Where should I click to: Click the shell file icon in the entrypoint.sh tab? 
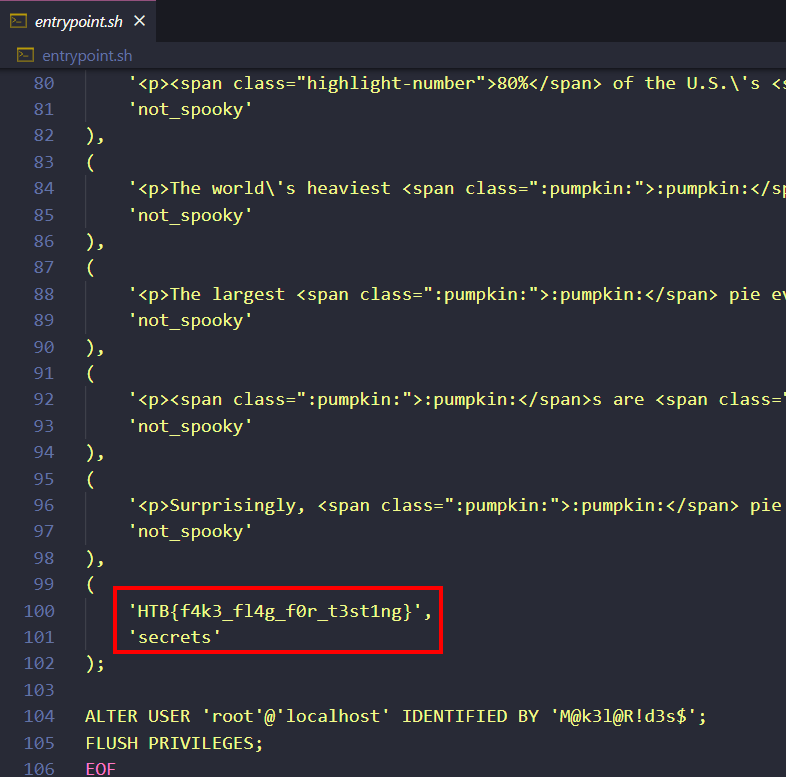coord(18,21)
